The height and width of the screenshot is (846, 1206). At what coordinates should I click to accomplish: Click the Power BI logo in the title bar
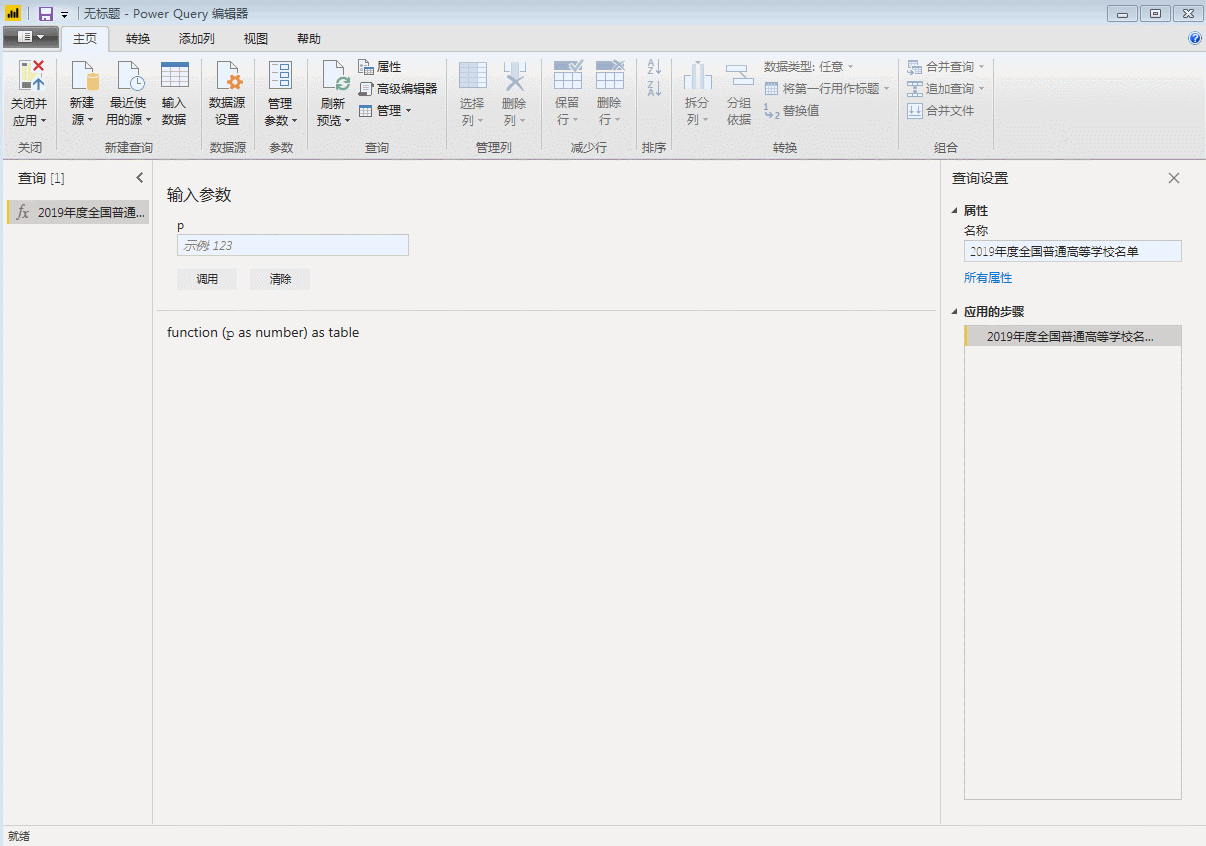(14, 14)
